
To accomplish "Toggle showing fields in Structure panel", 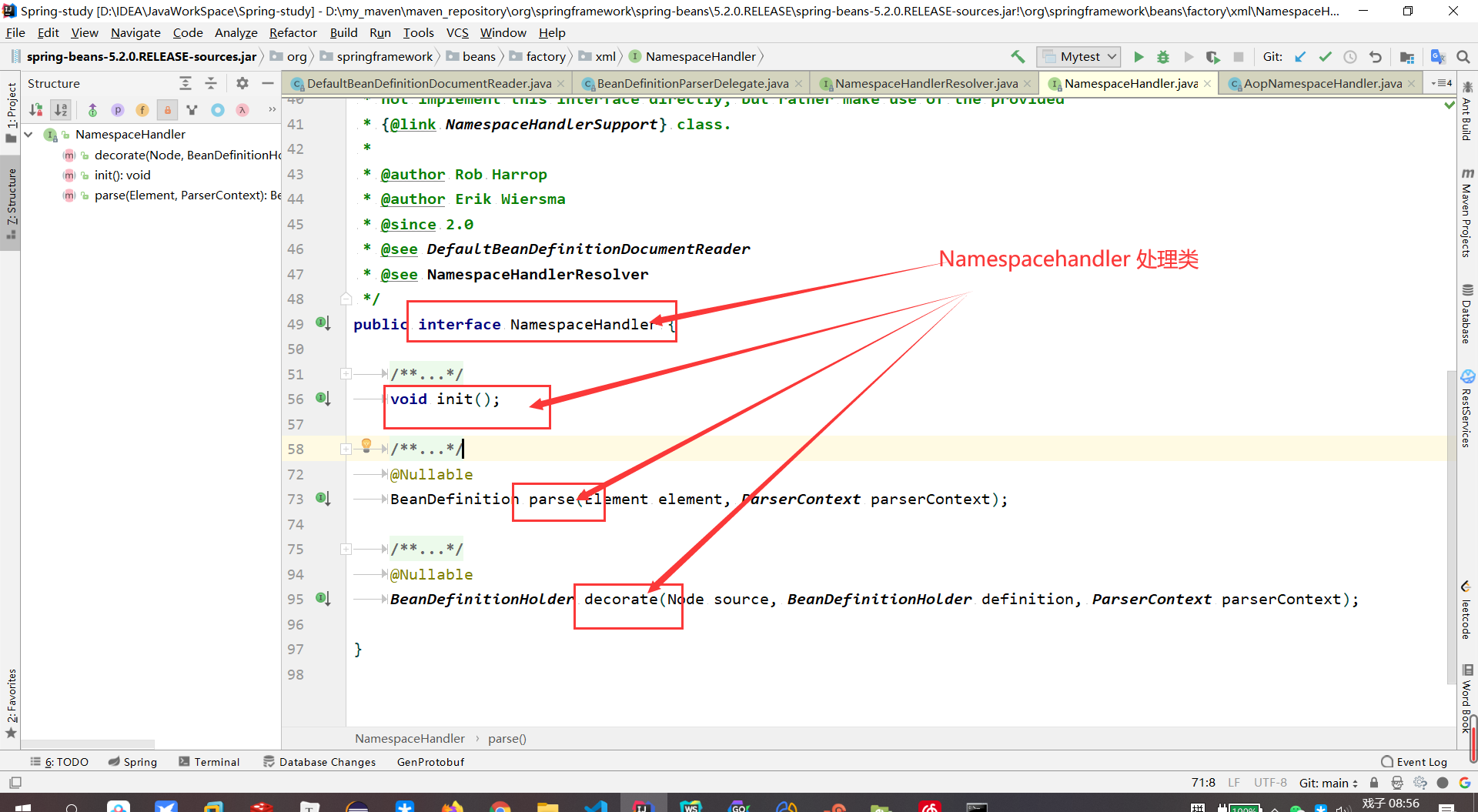I will coord(142,110).
